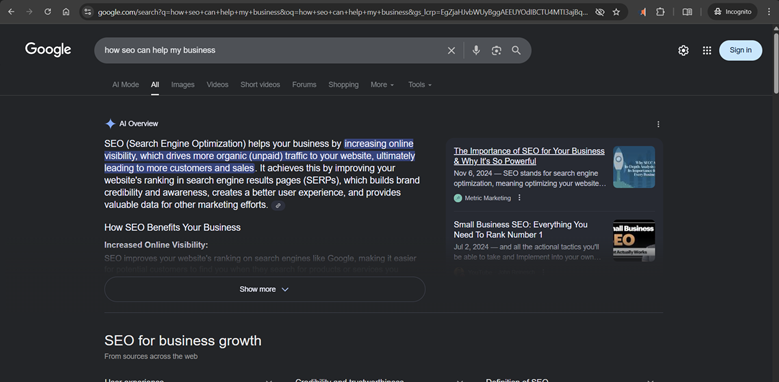Sign in to Google

[740, 50]
